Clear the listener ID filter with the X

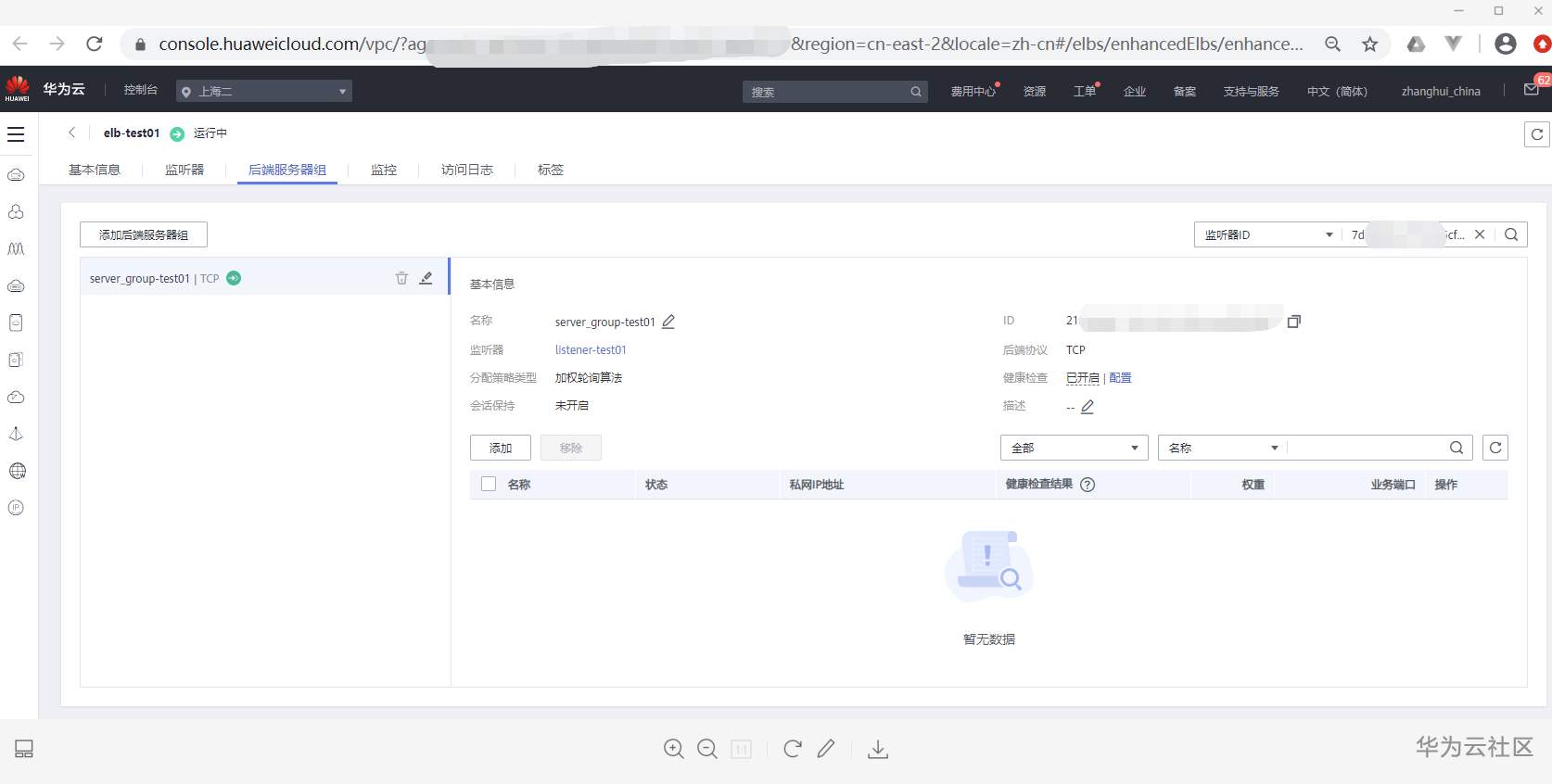(1480, 234)
